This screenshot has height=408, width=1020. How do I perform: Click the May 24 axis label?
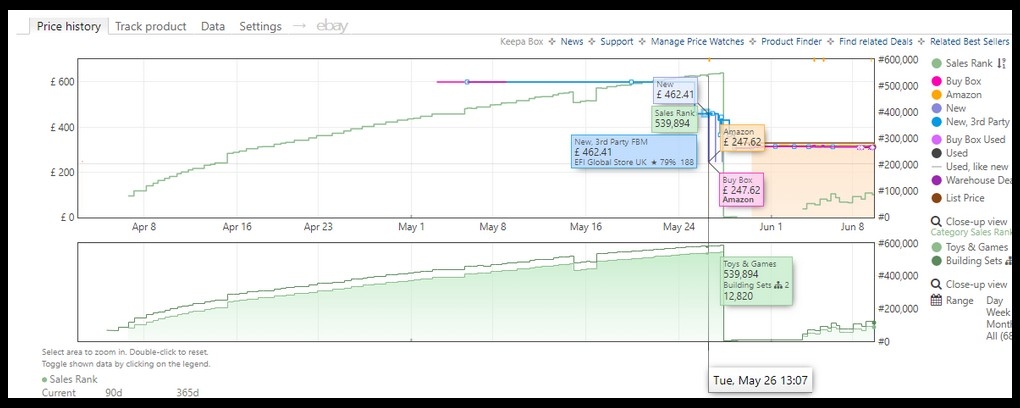tap(678, 227)
